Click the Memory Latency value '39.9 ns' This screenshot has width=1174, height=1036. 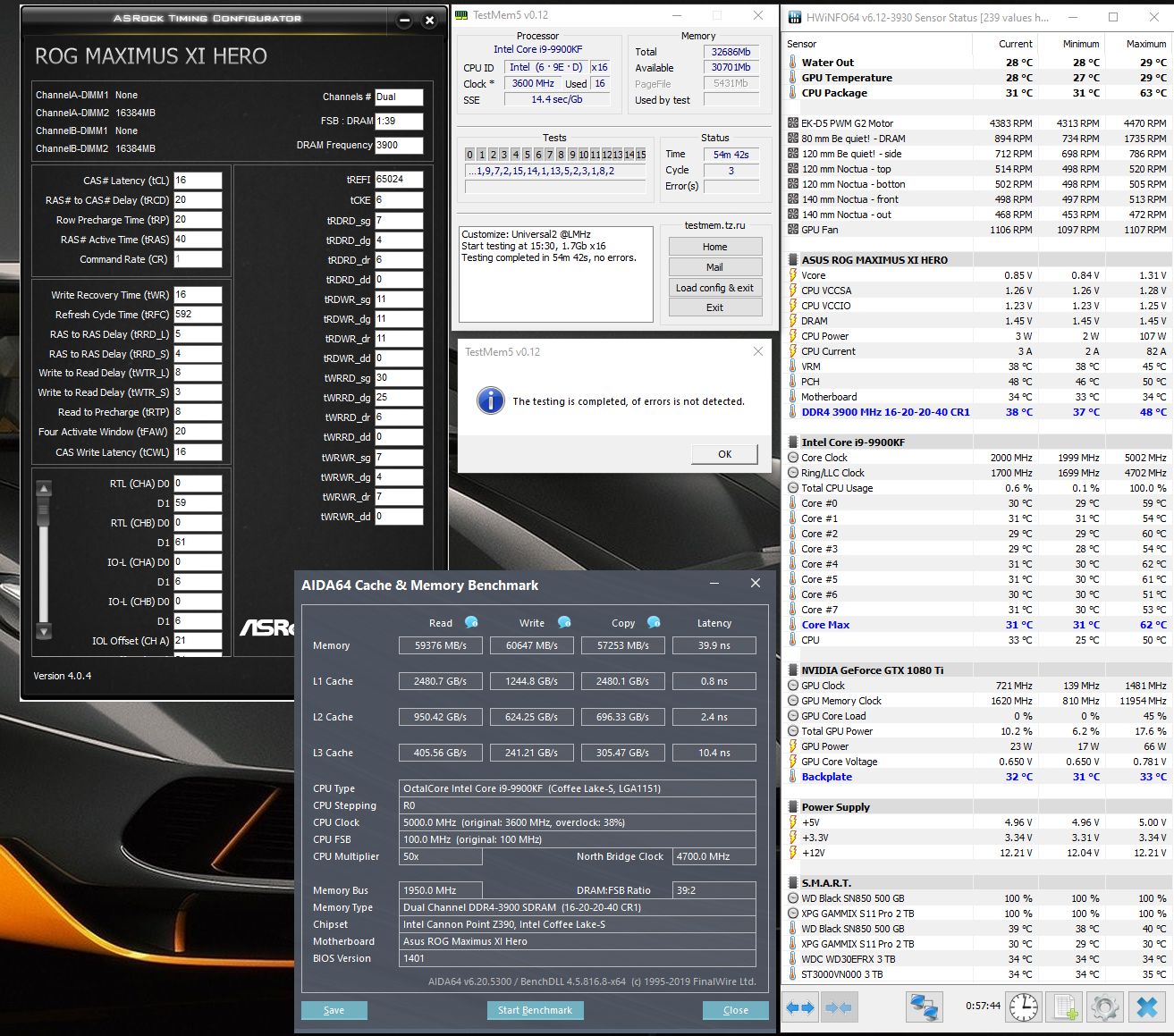click(x=714, y=645)
